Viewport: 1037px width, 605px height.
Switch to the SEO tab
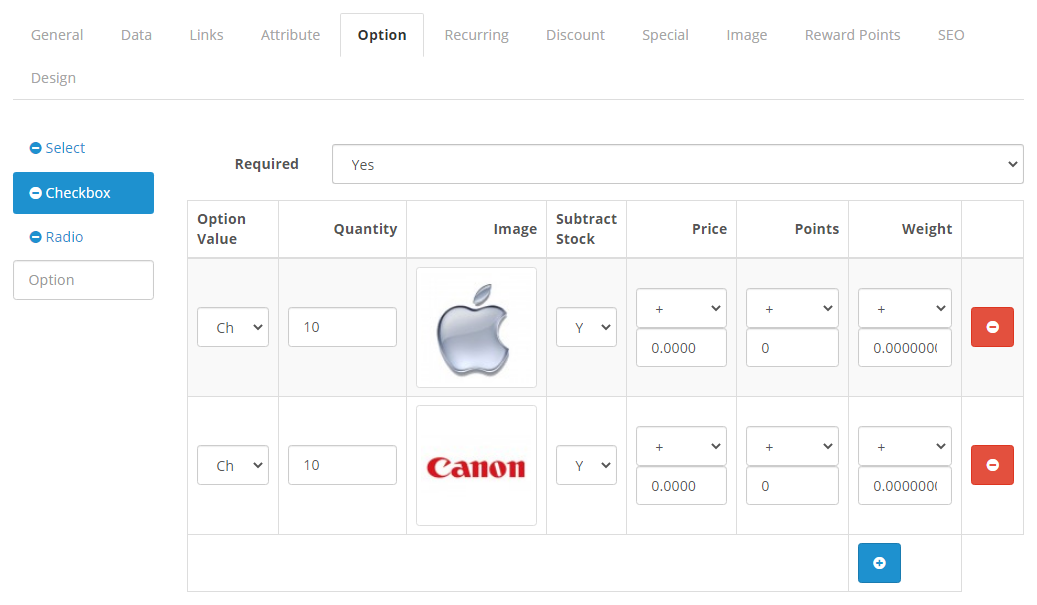click(x=951, y=35)
